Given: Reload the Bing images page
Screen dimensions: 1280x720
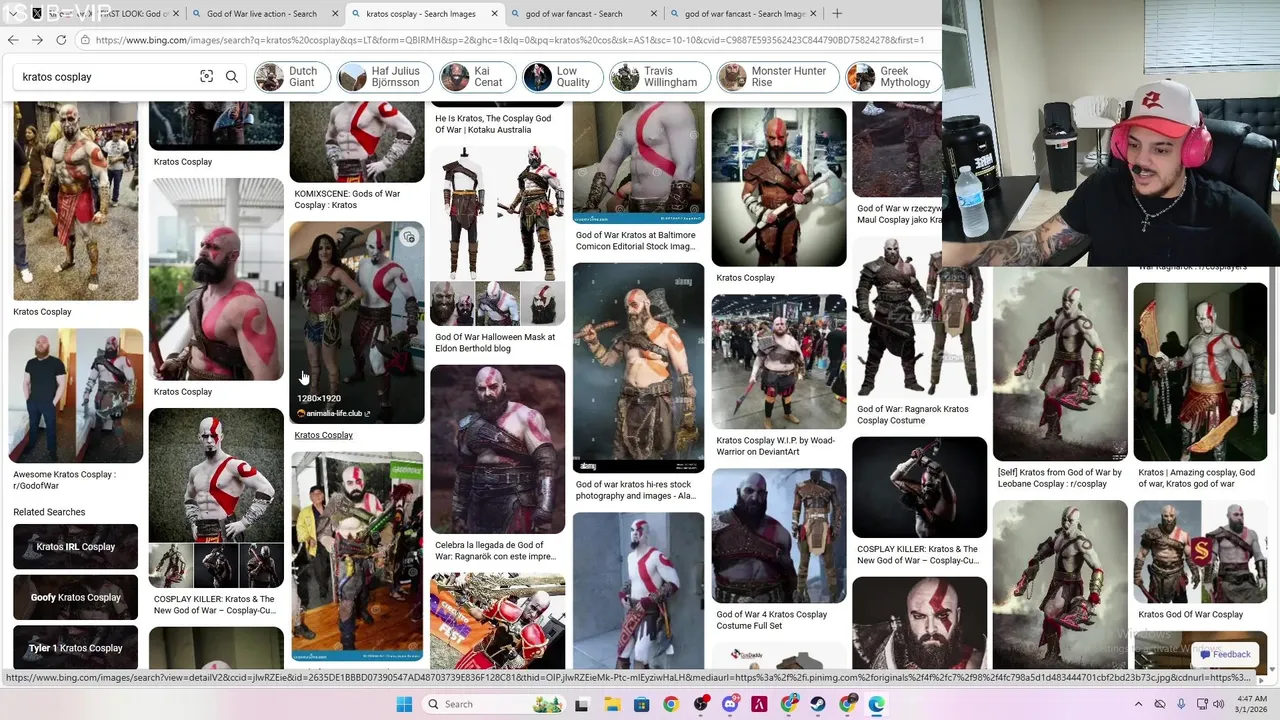Looking at the screenshot, I should tap(61, 40).
